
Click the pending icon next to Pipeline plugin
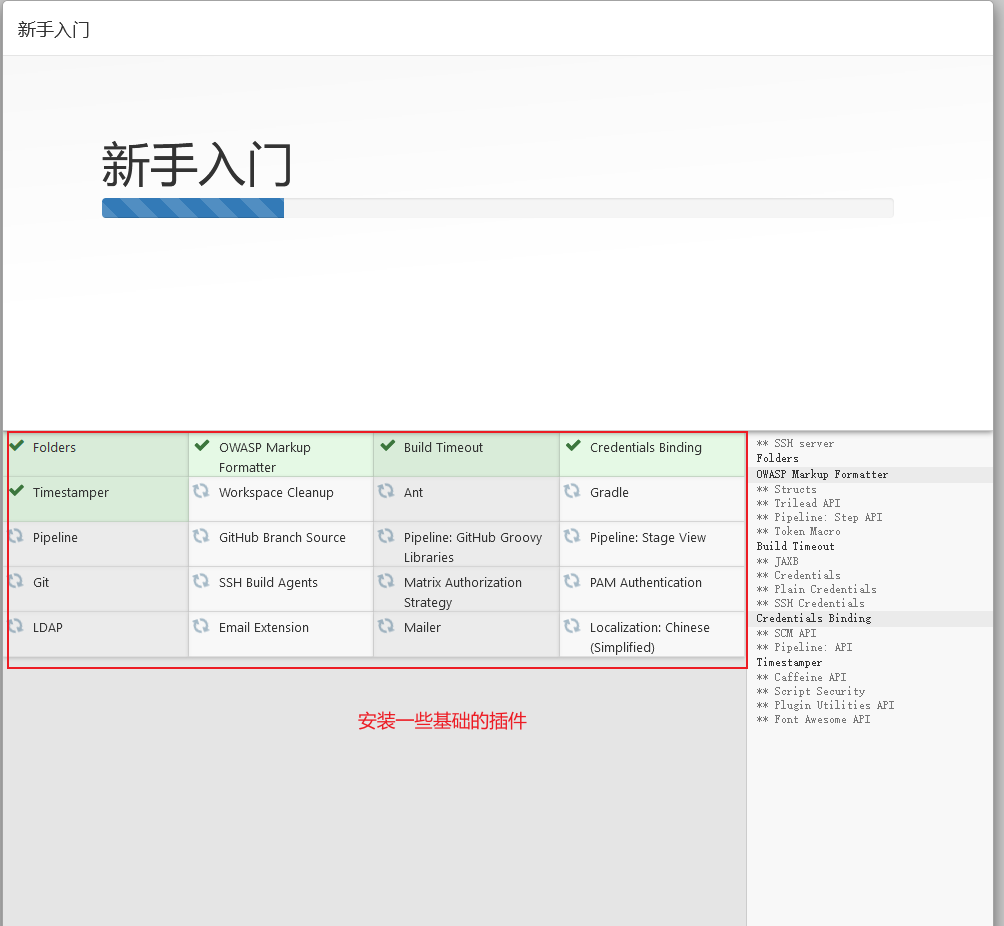coord(16,535)
